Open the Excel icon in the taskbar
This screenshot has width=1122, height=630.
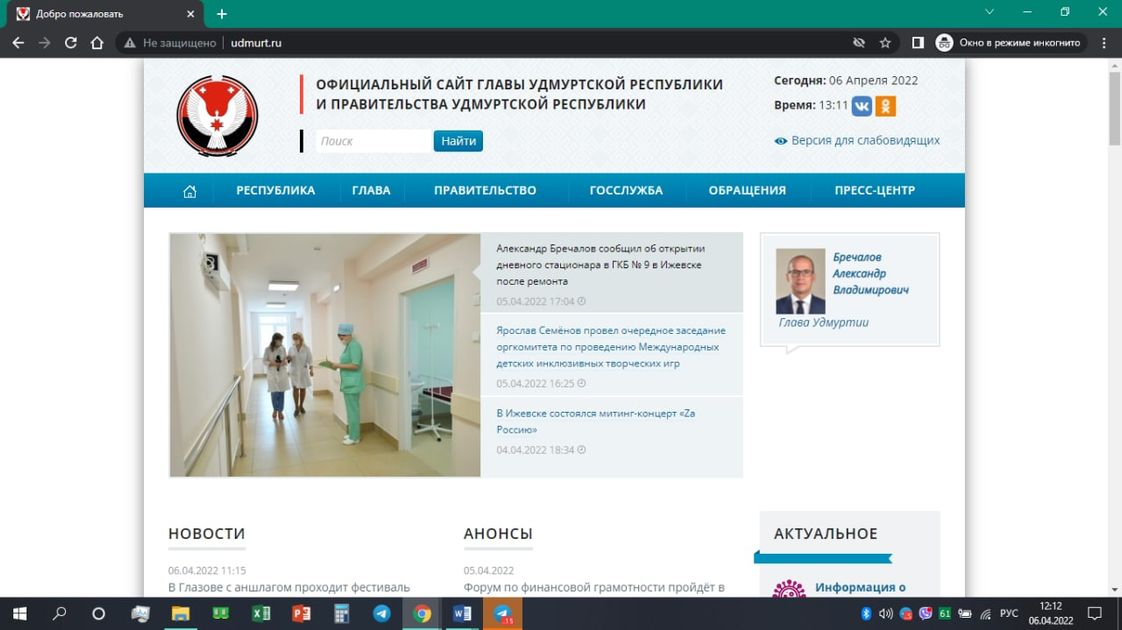260,613
